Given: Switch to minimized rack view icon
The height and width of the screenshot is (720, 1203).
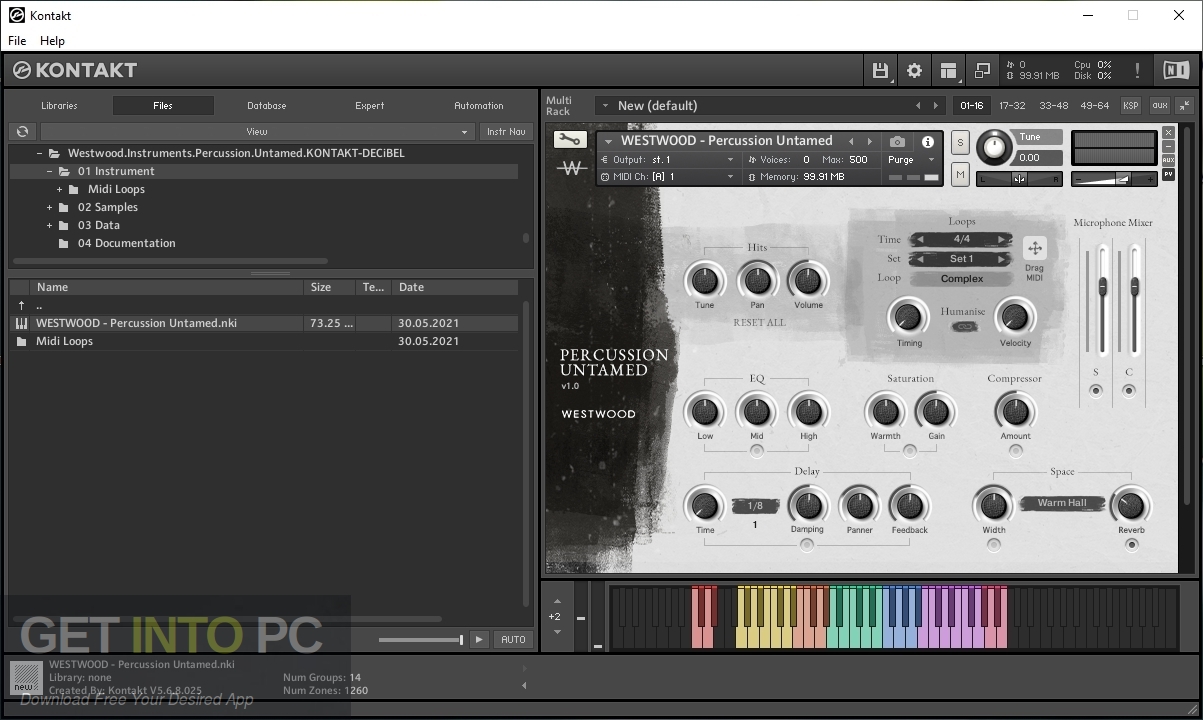Looking at the screenshot, I should 982,70.
